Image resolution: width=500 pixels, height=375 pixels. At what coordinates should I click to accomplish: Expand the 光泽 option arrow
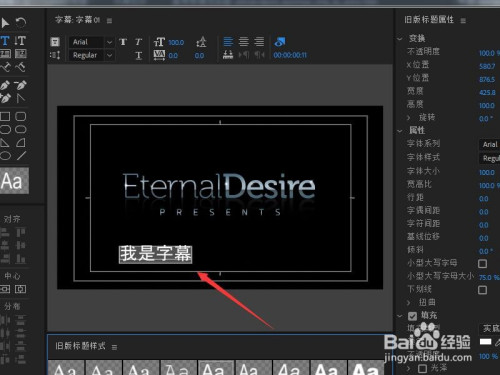409,368
